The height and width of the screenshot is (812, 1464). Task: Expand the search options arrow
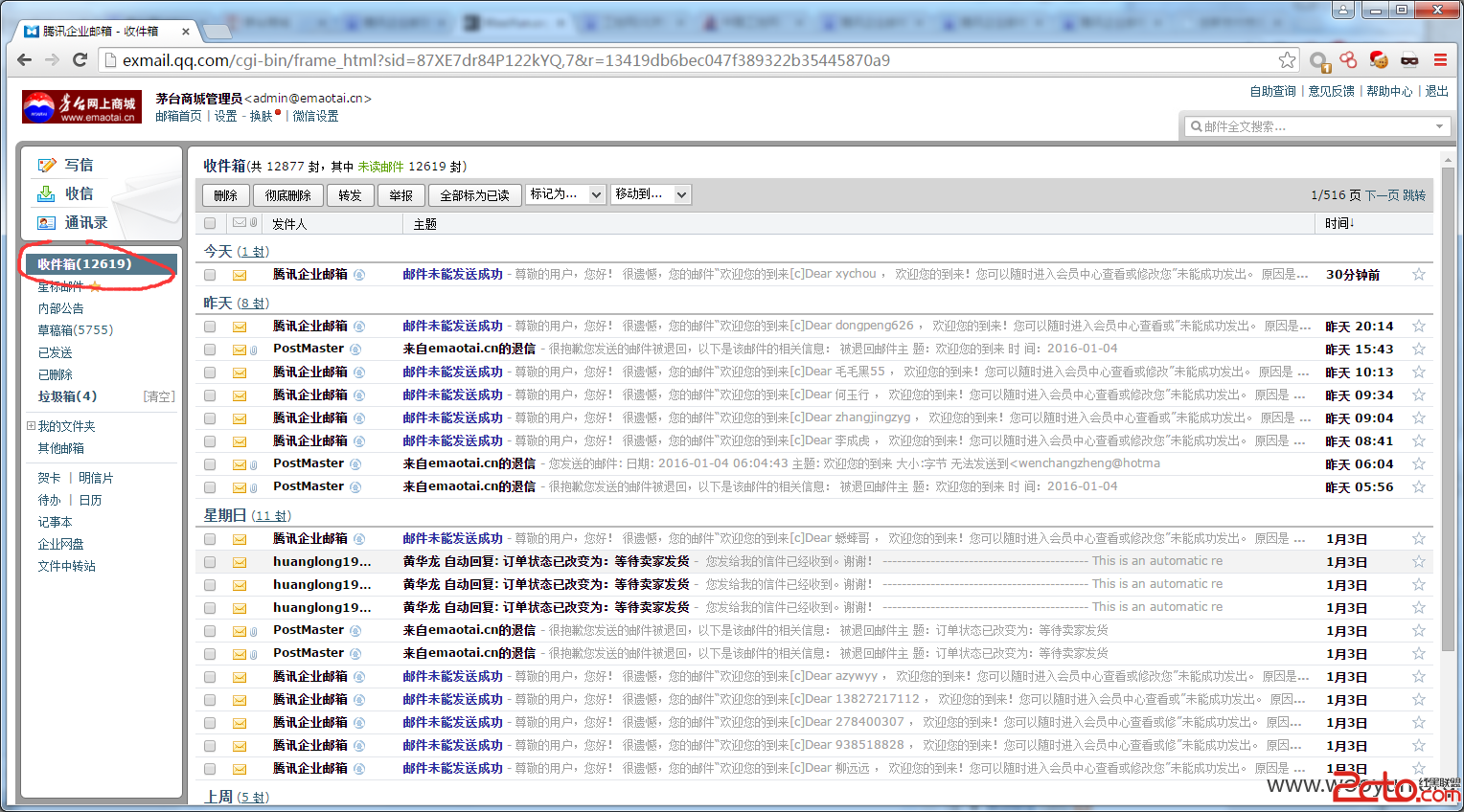point(1439,126)
